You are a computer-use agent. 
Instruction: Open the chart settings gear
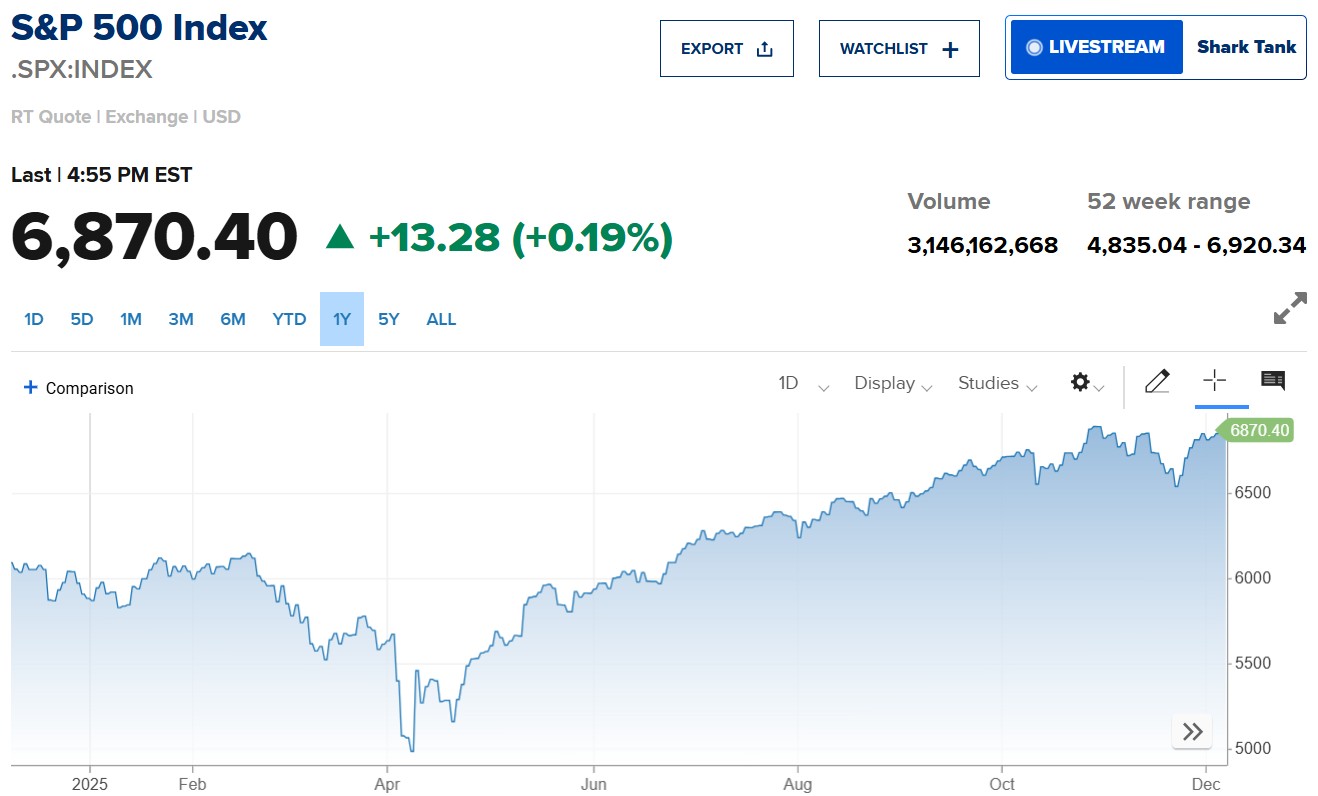coord(1080,381)
